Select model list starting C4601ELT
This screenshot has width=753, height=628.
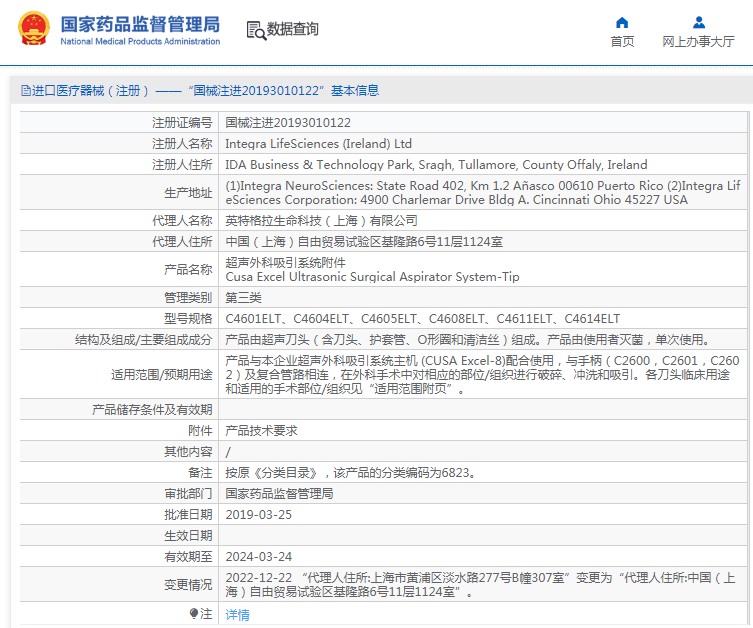point(423,319)
